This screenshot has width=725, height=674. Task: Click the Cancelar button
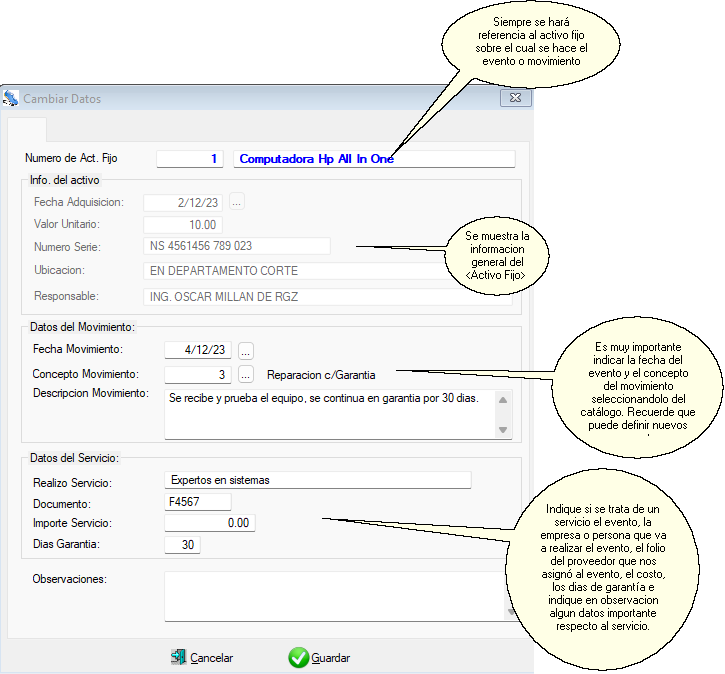pyautogui.click(x=202, y=657)
